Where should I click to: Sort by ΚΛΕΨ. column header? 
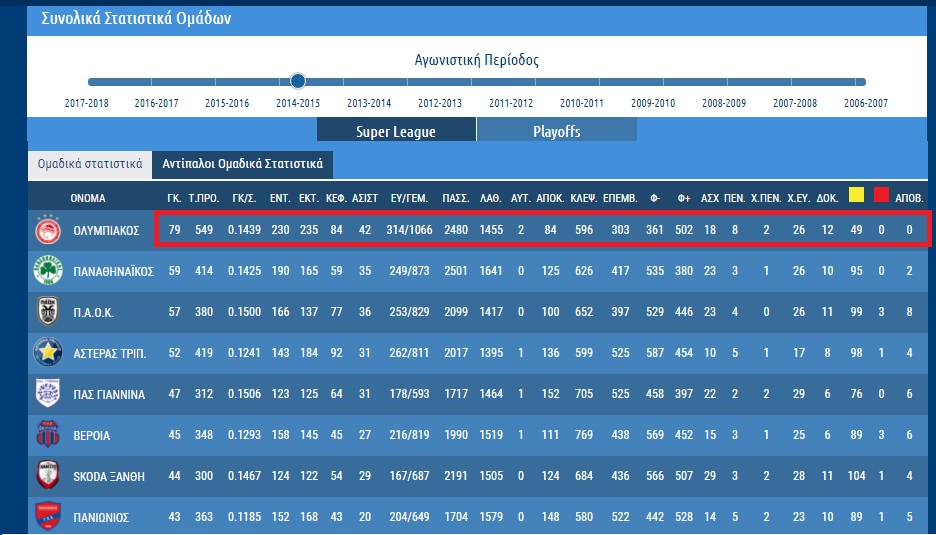pos(583,198)
